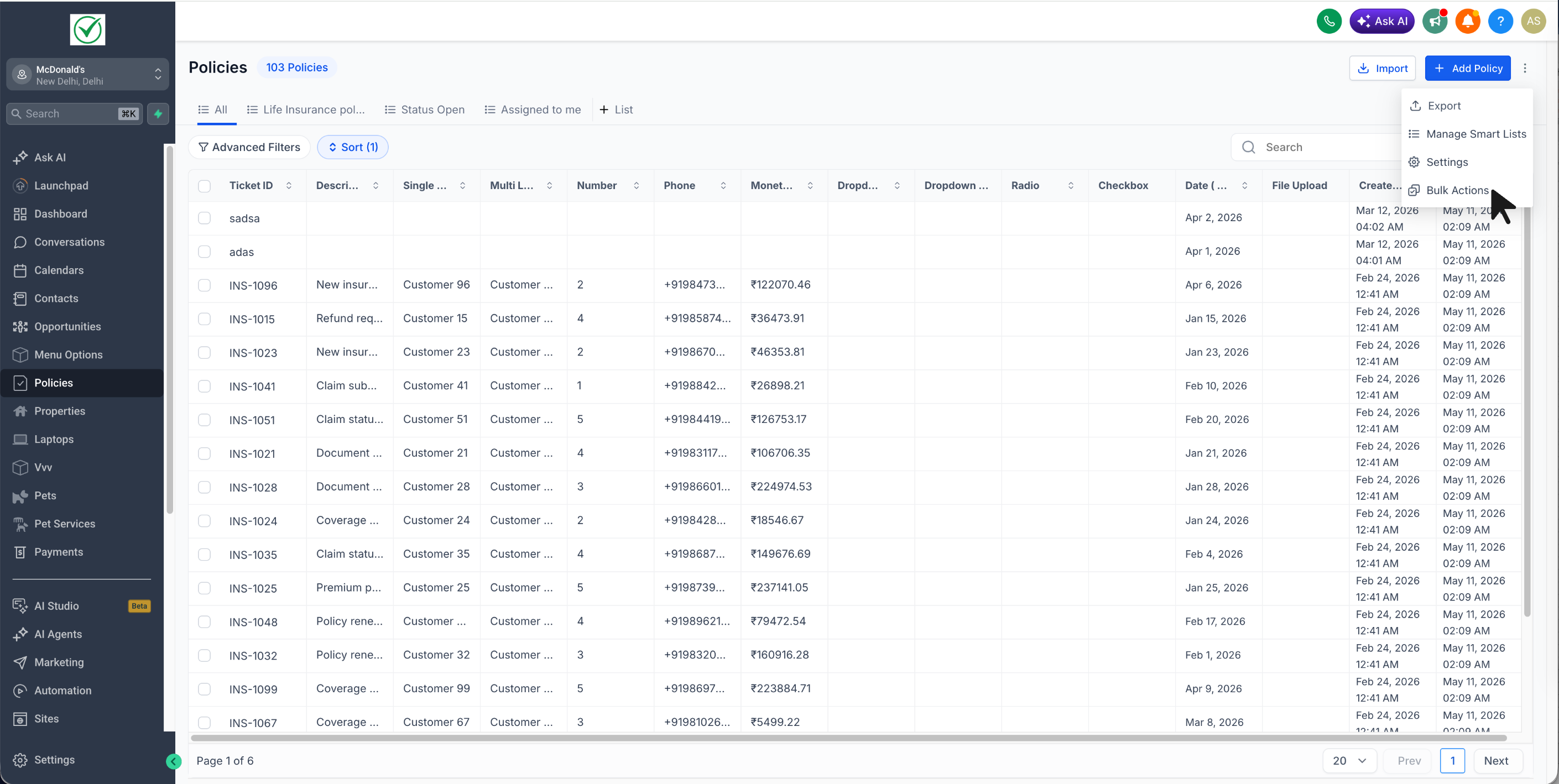This screenshot has width=1559, height=784.
Task: Choose Settings in the dropdown menu
Action: [x=1467, y=162]
